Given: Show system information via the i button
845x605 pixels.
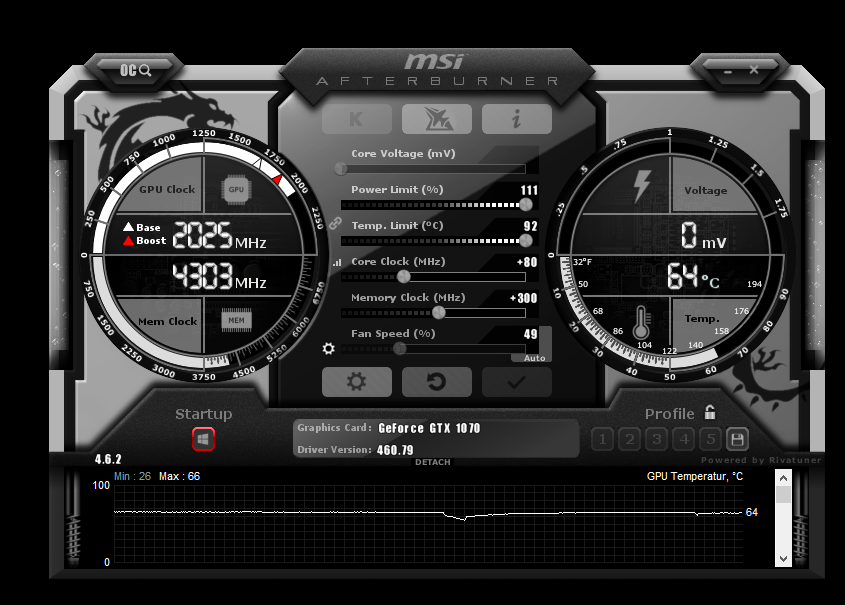Looking at the screenshot, I should (517, 119).
